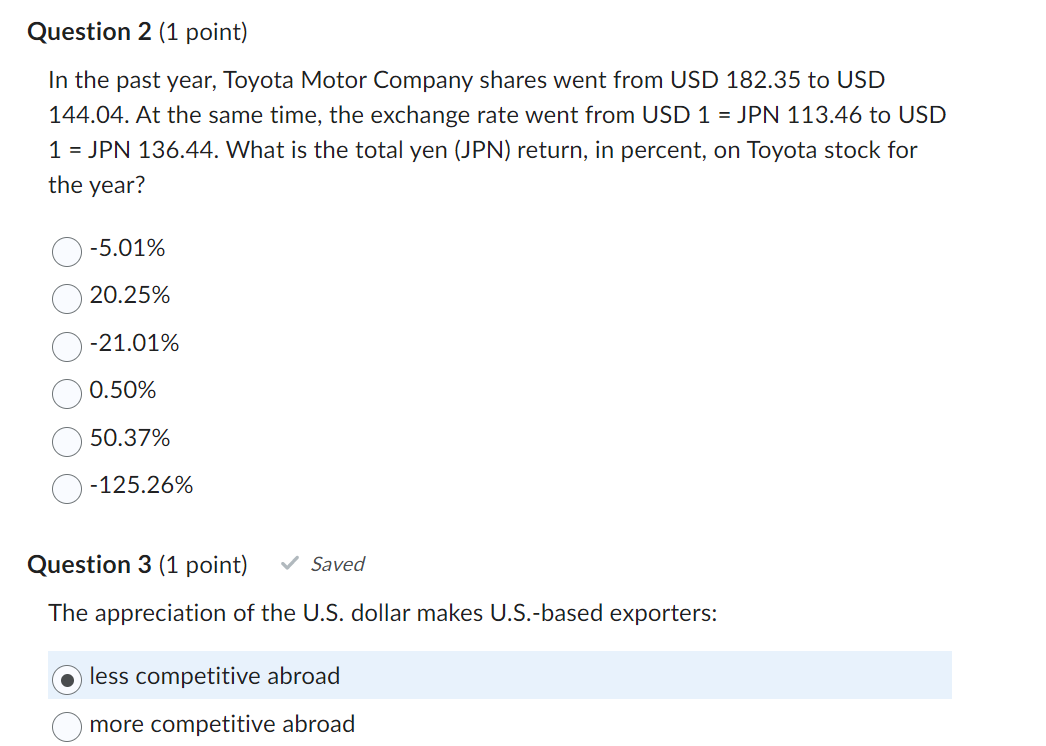
Task: Click the 'Saved' status text
Action: [x=337, y=564]
